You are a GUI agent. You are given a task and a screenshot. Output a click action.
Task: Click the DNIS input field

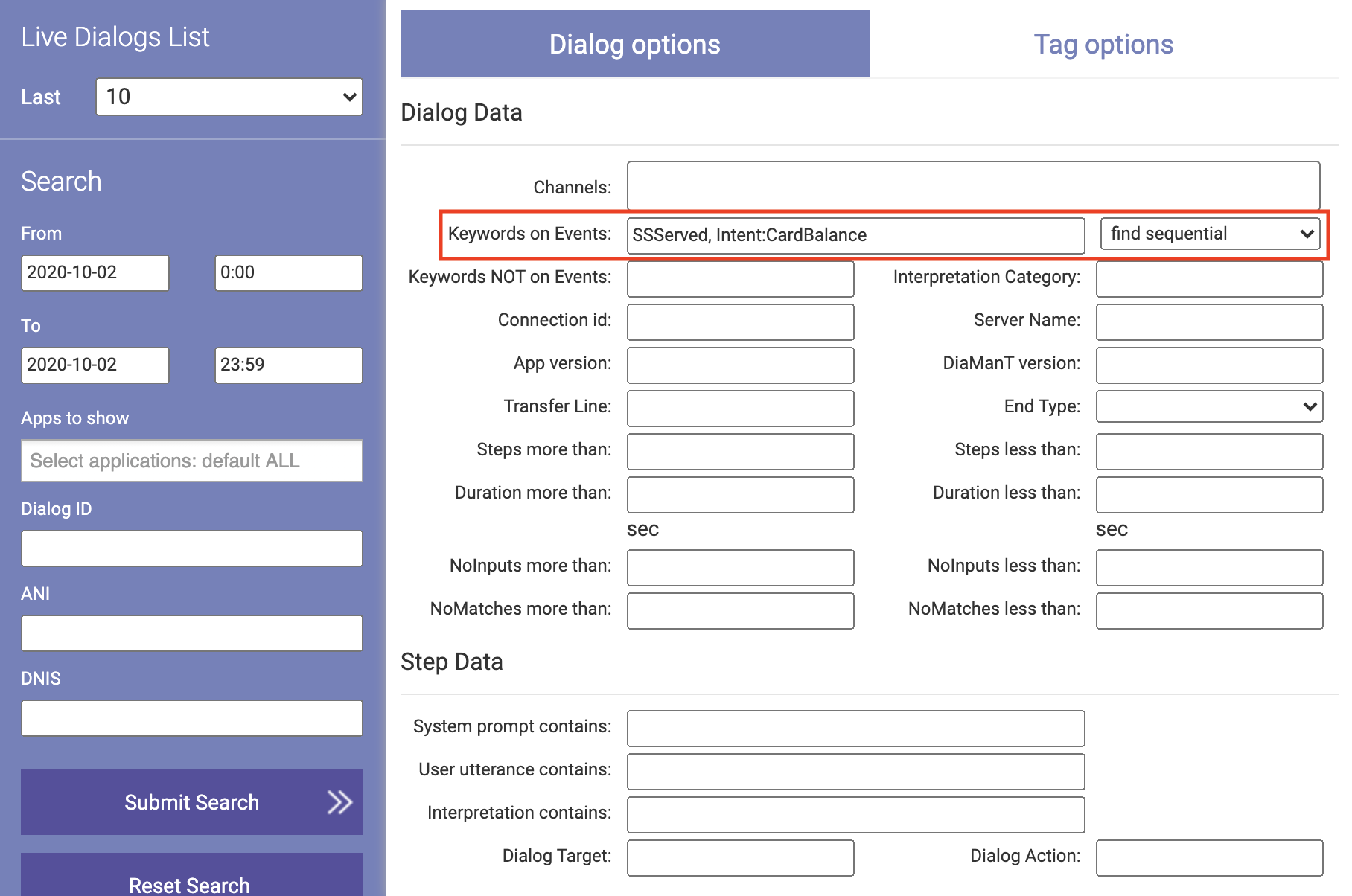[191, 718]
